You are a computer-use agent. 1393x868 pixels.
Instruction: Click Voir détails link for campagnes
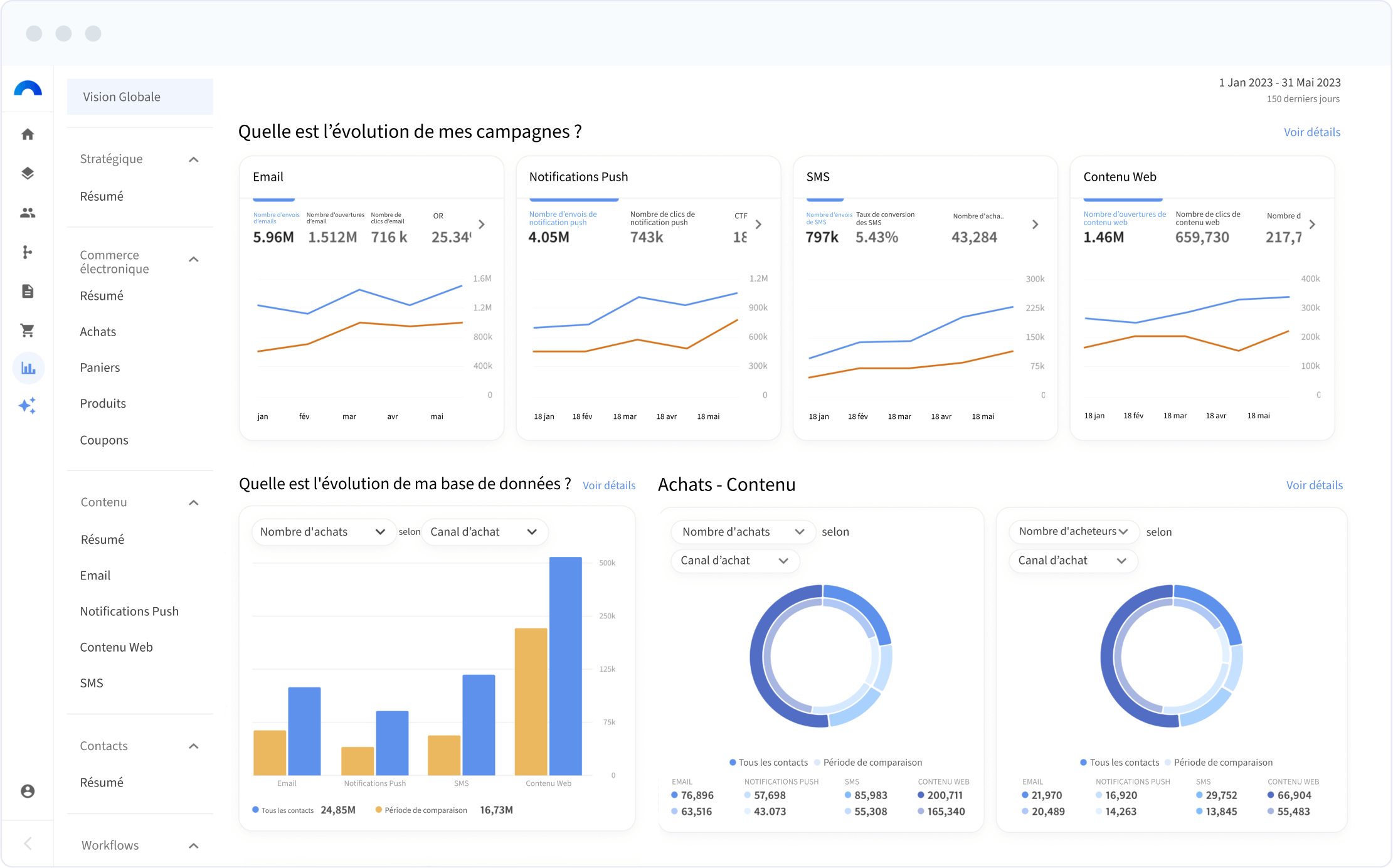click(x=1311, y=132)
